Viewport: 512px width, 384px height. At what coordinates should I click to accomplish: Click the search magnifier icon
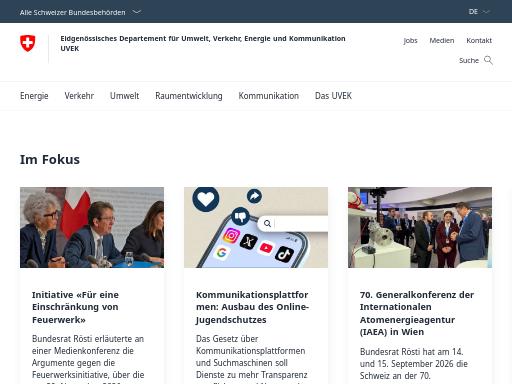click(x=488, y=60)
